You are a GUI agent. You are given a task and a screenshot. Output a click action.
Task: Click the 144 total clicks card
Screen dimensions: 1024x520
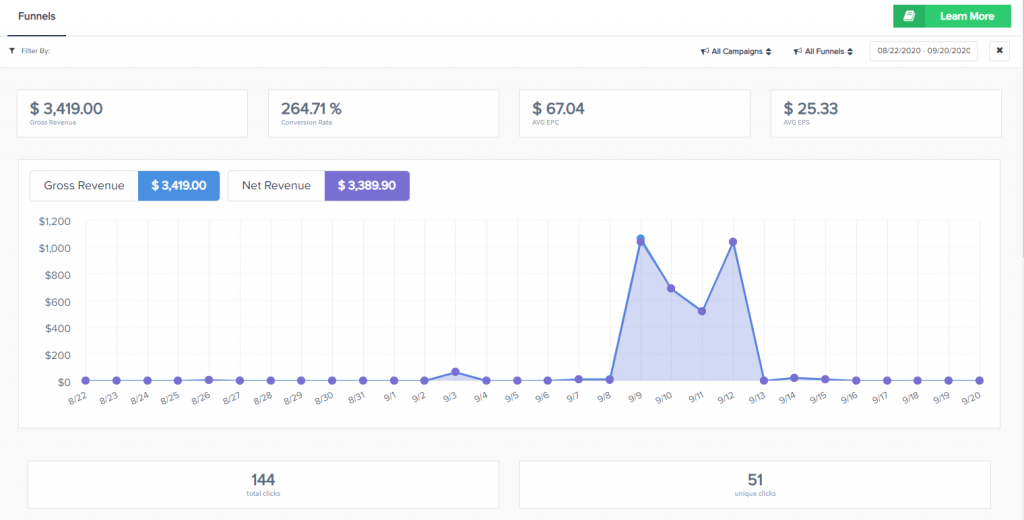point(263,484)
